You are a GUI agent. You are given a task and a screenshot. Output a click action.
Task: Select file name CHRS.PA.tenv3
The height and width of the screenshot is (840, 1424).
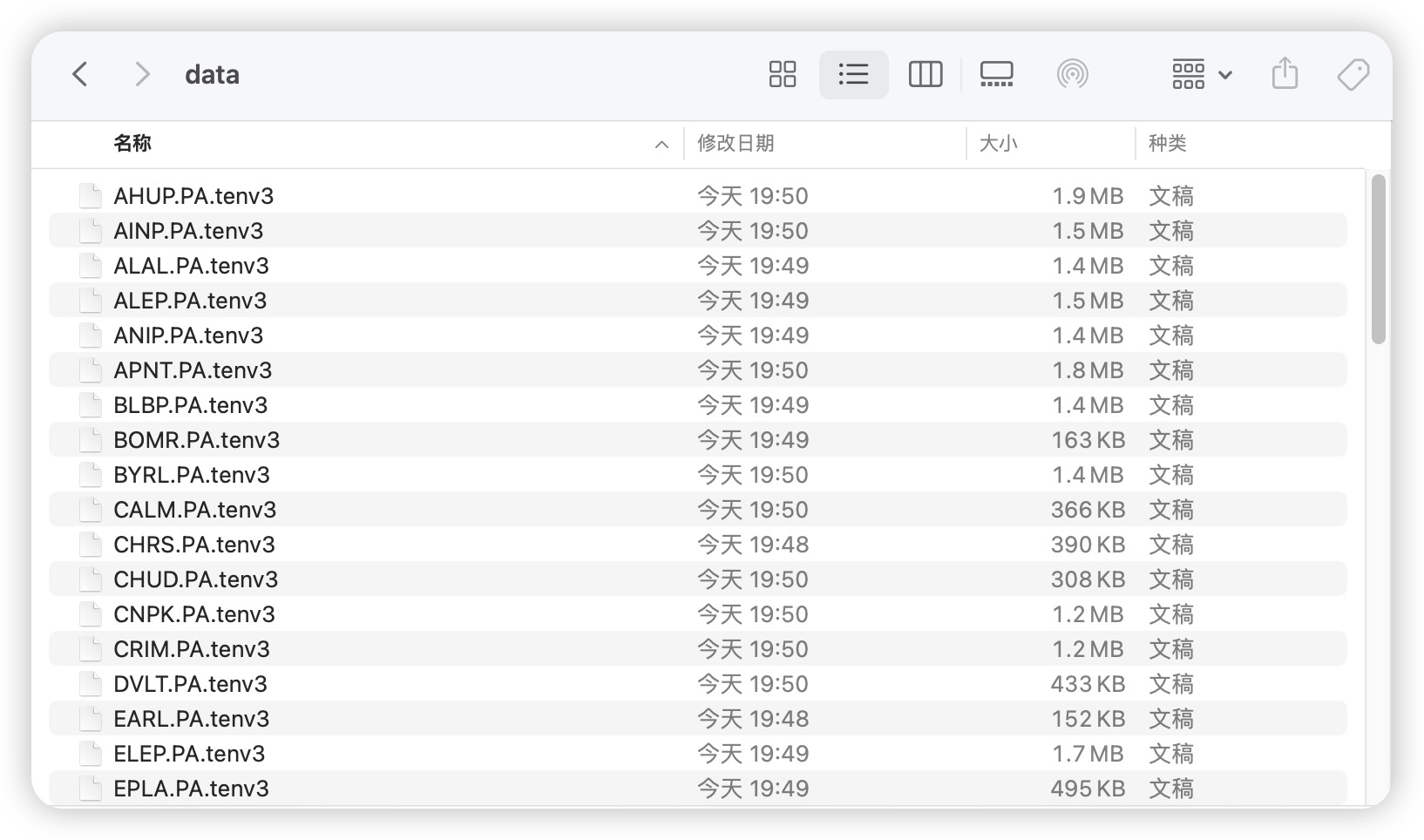pyautogui.click(x=194, y=545)
